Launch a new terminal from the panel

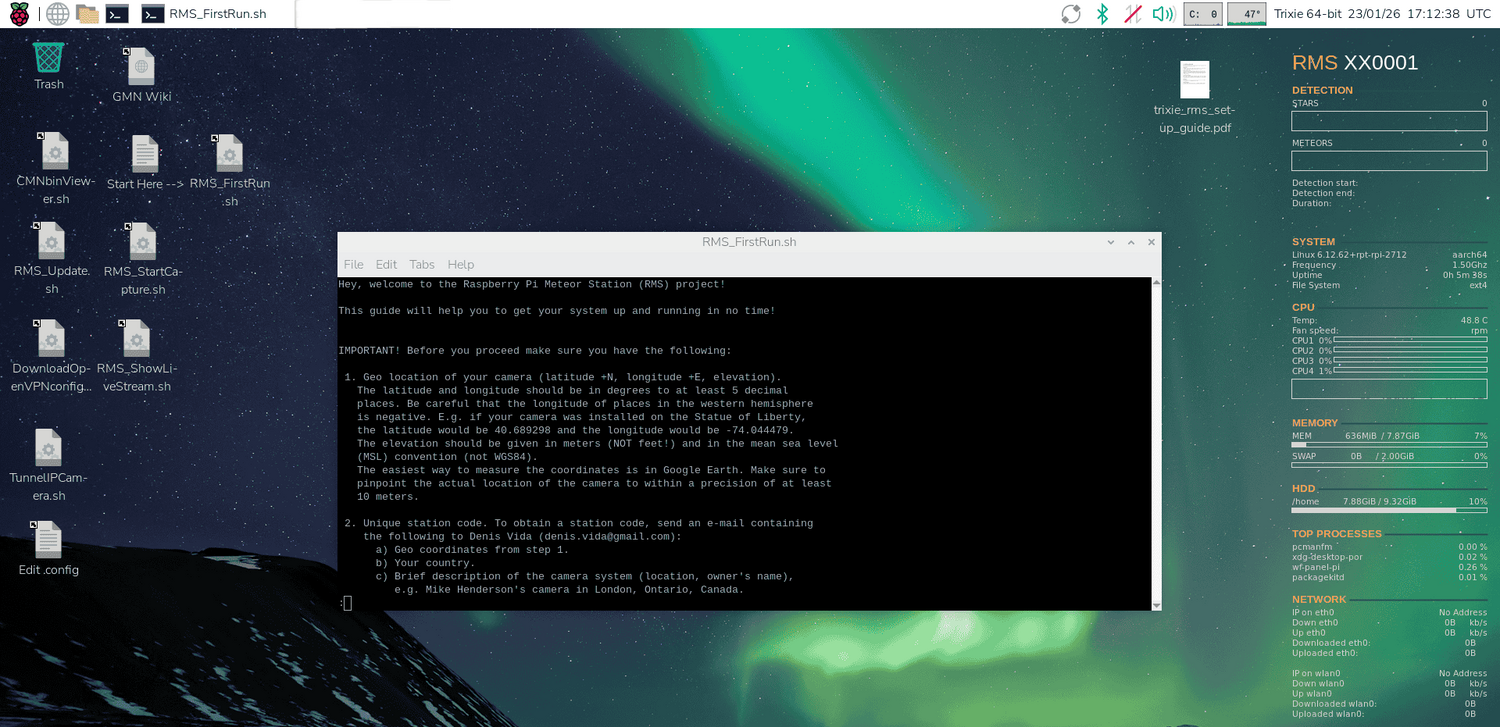(x=117, y=14)
